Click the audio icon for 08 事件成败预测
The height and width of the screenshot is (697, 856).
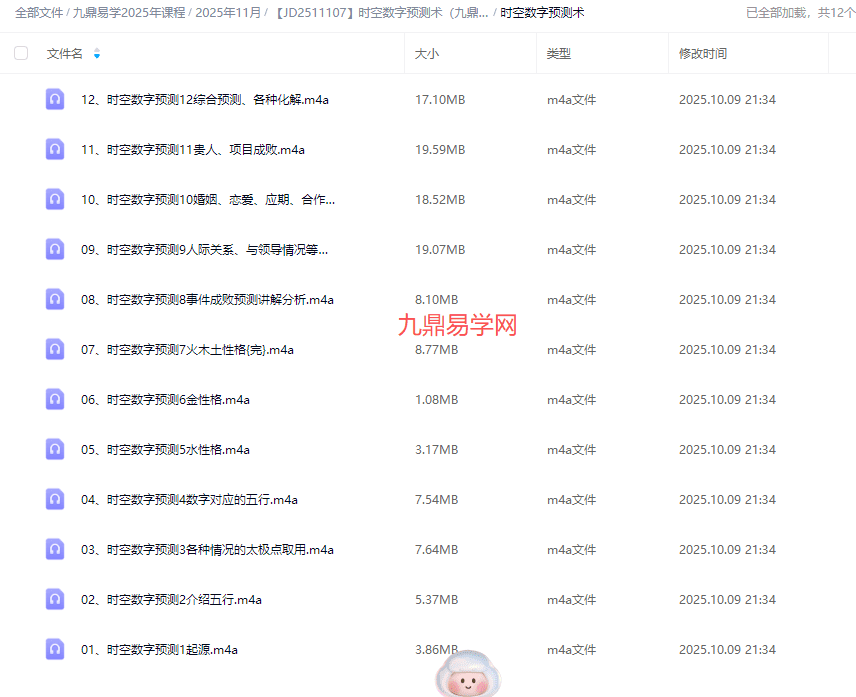55,299
